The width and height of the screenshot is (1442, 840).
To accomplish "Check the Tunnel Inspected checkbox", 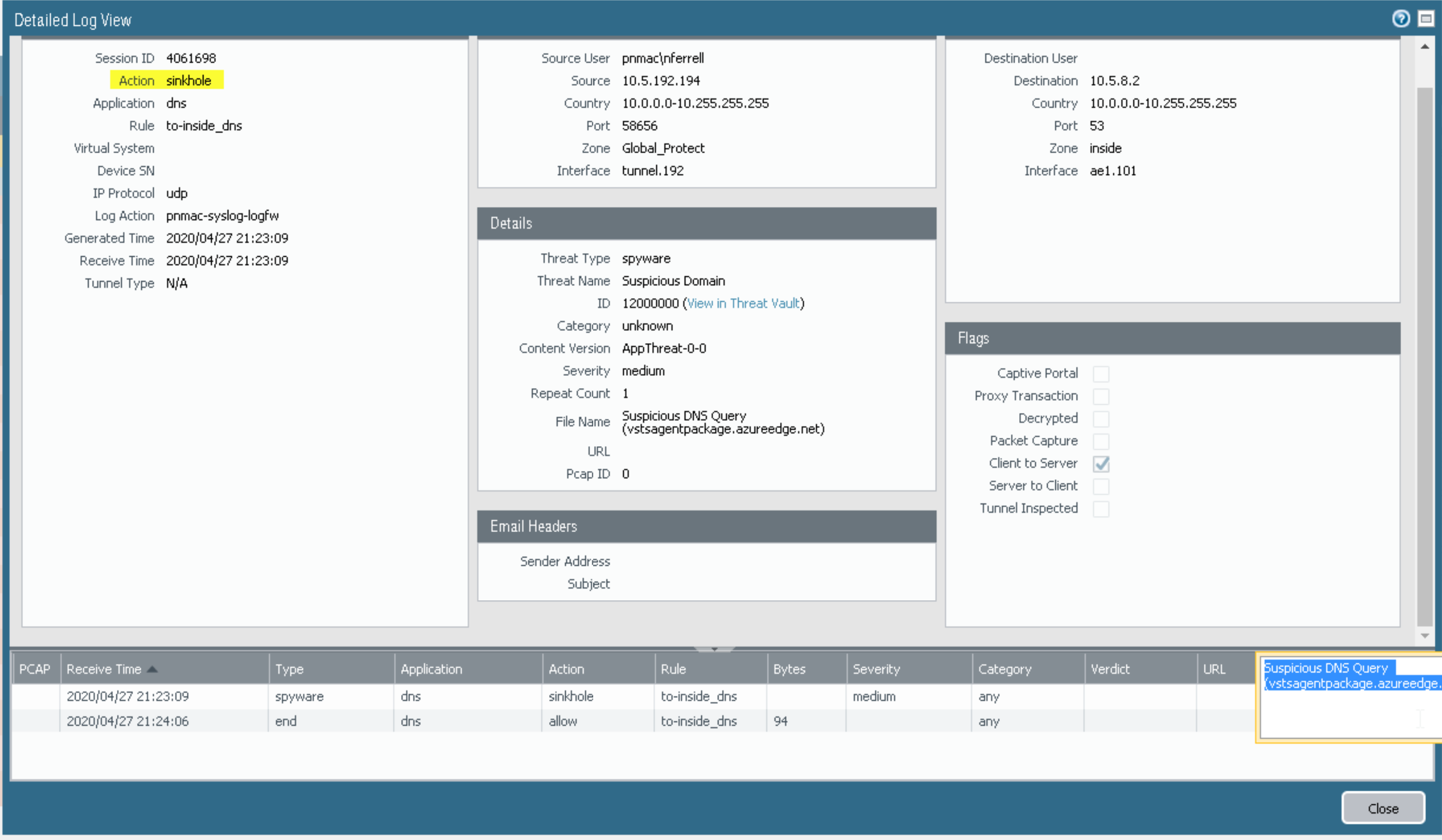I will [x=1100, y=509].
